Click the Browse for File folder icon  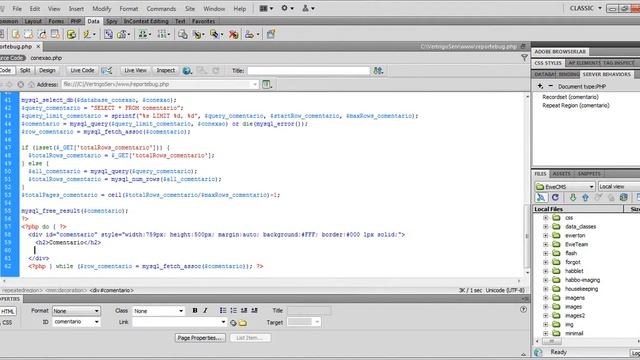243,323
